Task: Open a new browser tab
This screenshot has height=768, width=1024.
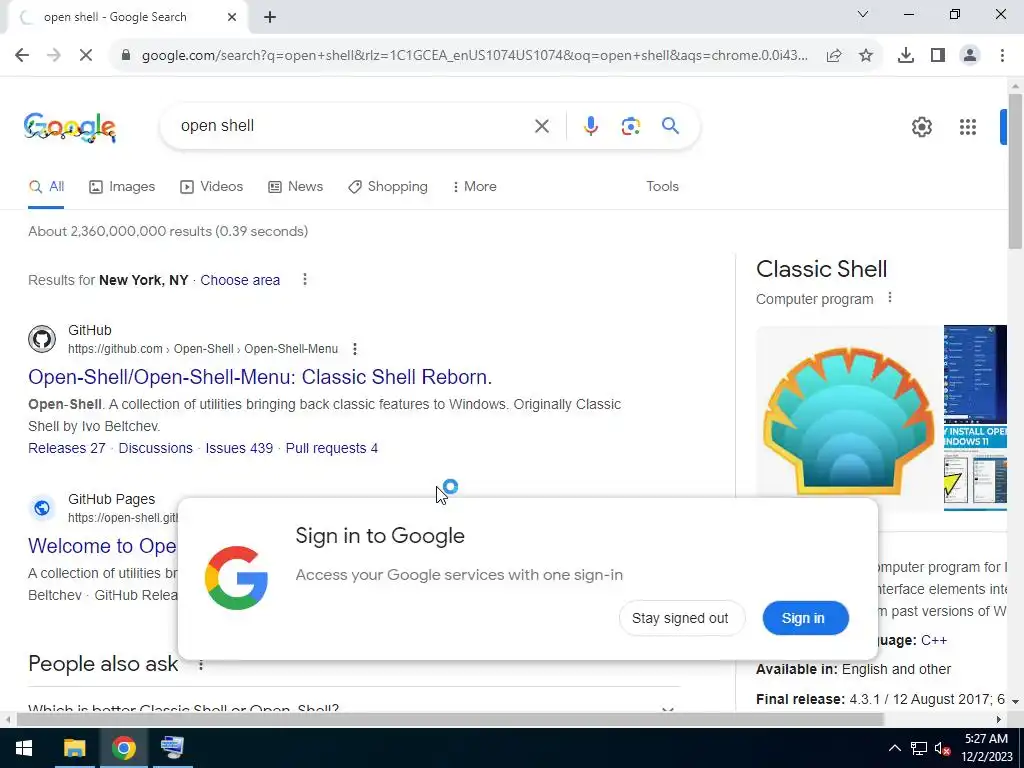Action: 270,18
